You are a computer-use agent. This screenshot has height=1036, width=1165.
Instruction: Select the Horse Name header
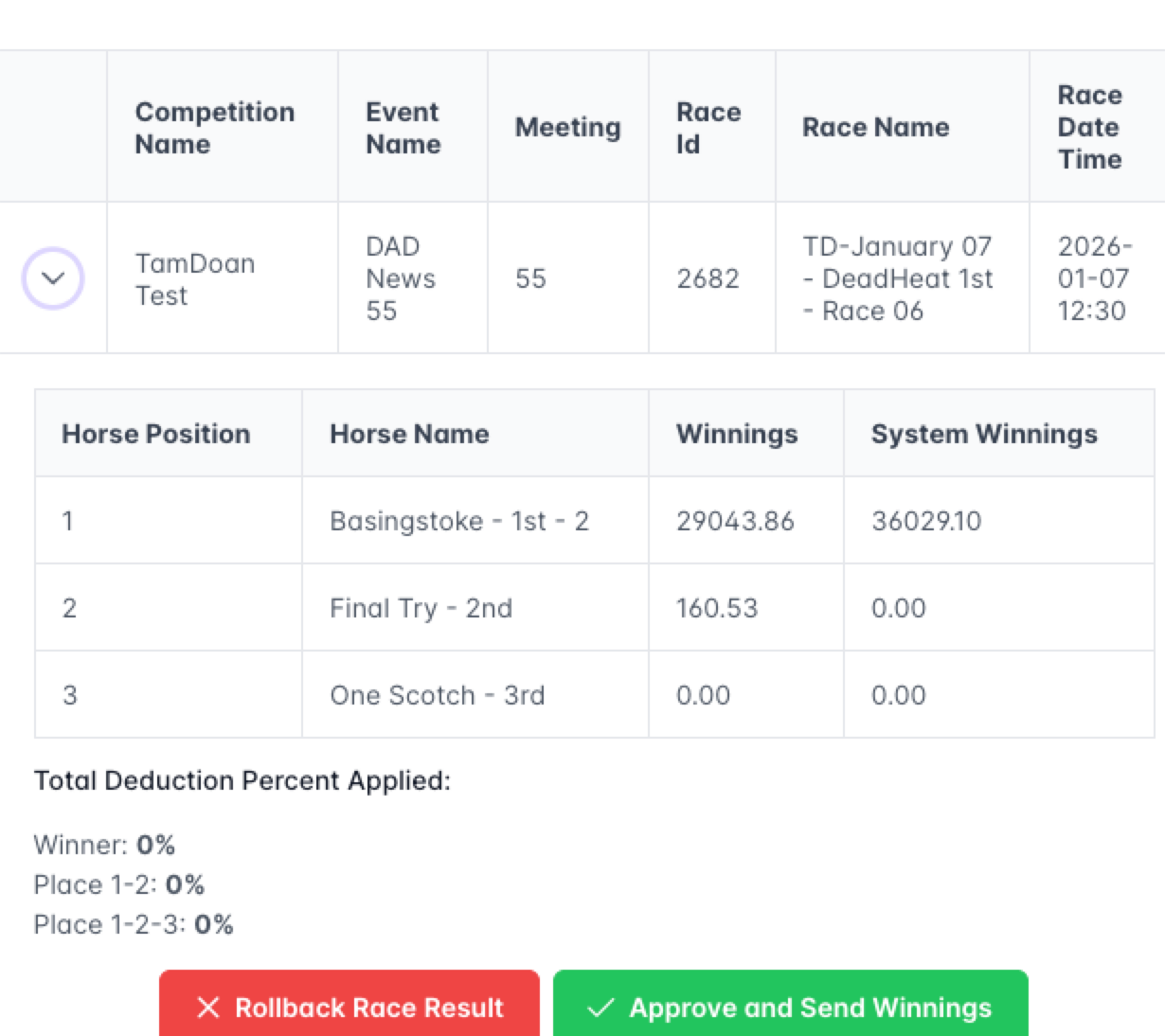[409, 434]
